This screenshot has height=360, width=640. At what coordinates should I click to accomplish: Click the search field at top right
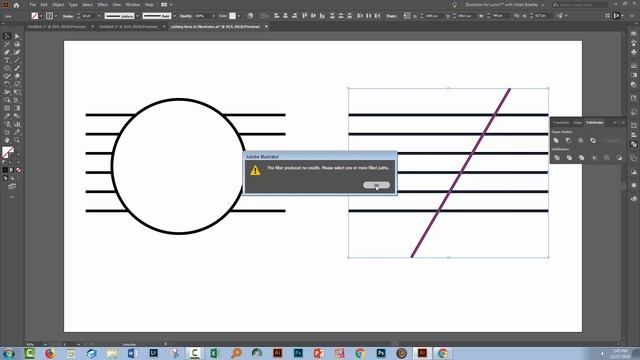pos(580,5)
